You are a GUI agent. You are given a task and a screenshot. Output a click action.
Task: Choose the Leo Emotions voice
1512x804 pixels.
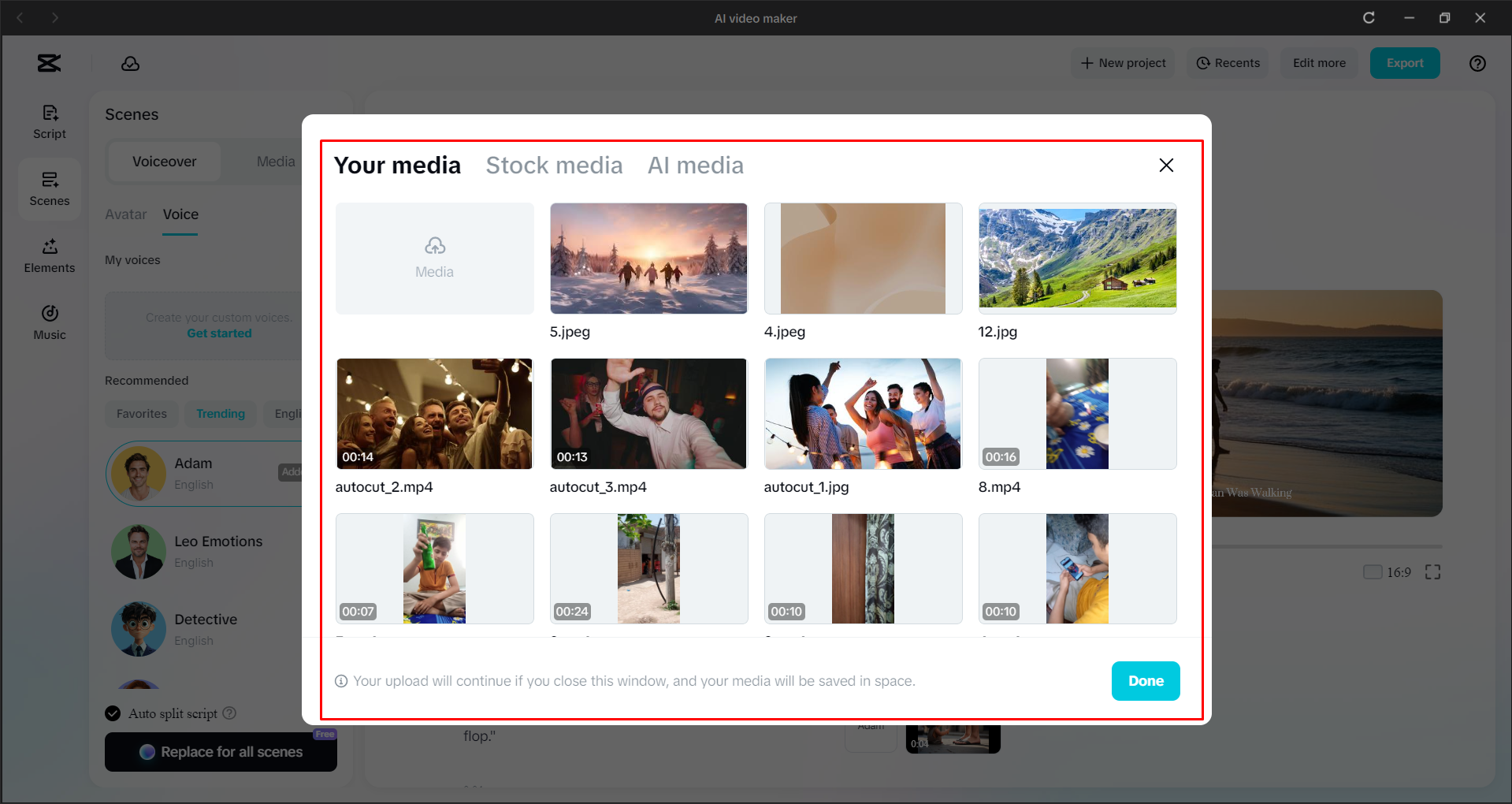tap(205, 552)
